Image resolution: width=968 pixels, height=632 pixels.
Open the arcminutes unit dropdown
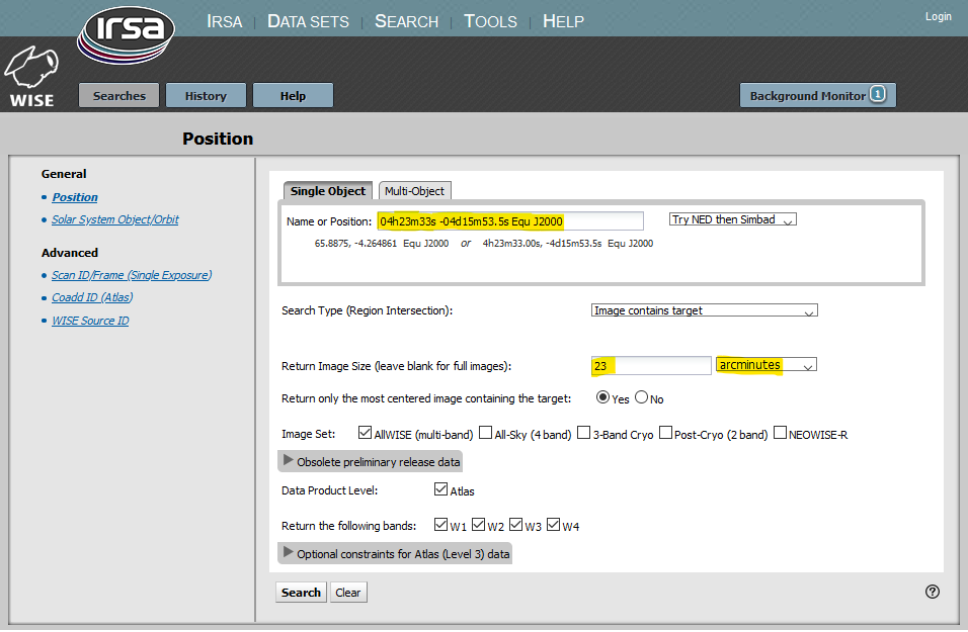tap(766, 365)
